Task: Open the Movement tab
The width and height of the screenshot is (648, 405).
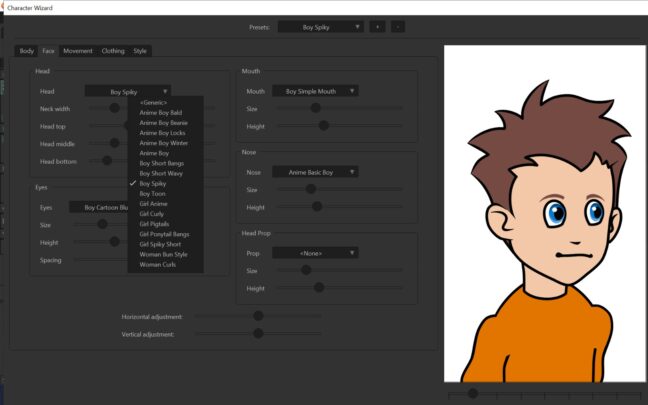Action: (x=77, y=50)
